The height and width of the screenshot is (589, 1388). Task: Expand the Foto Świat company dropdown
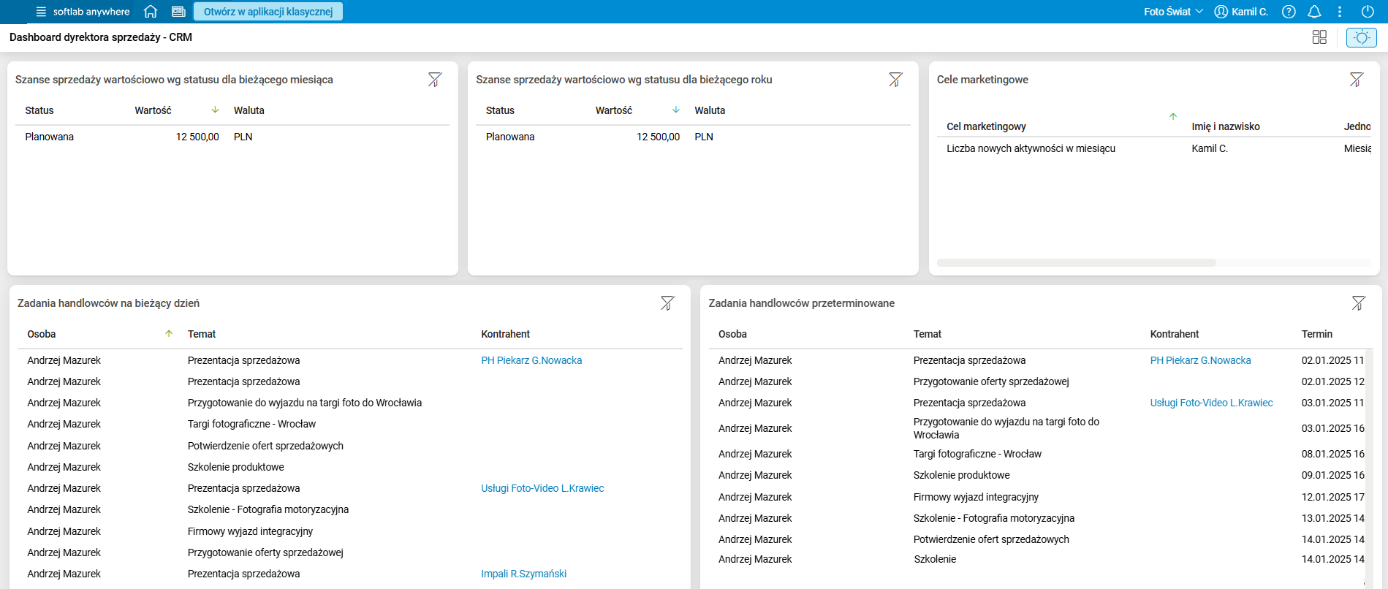click(x=1174, y=12)
